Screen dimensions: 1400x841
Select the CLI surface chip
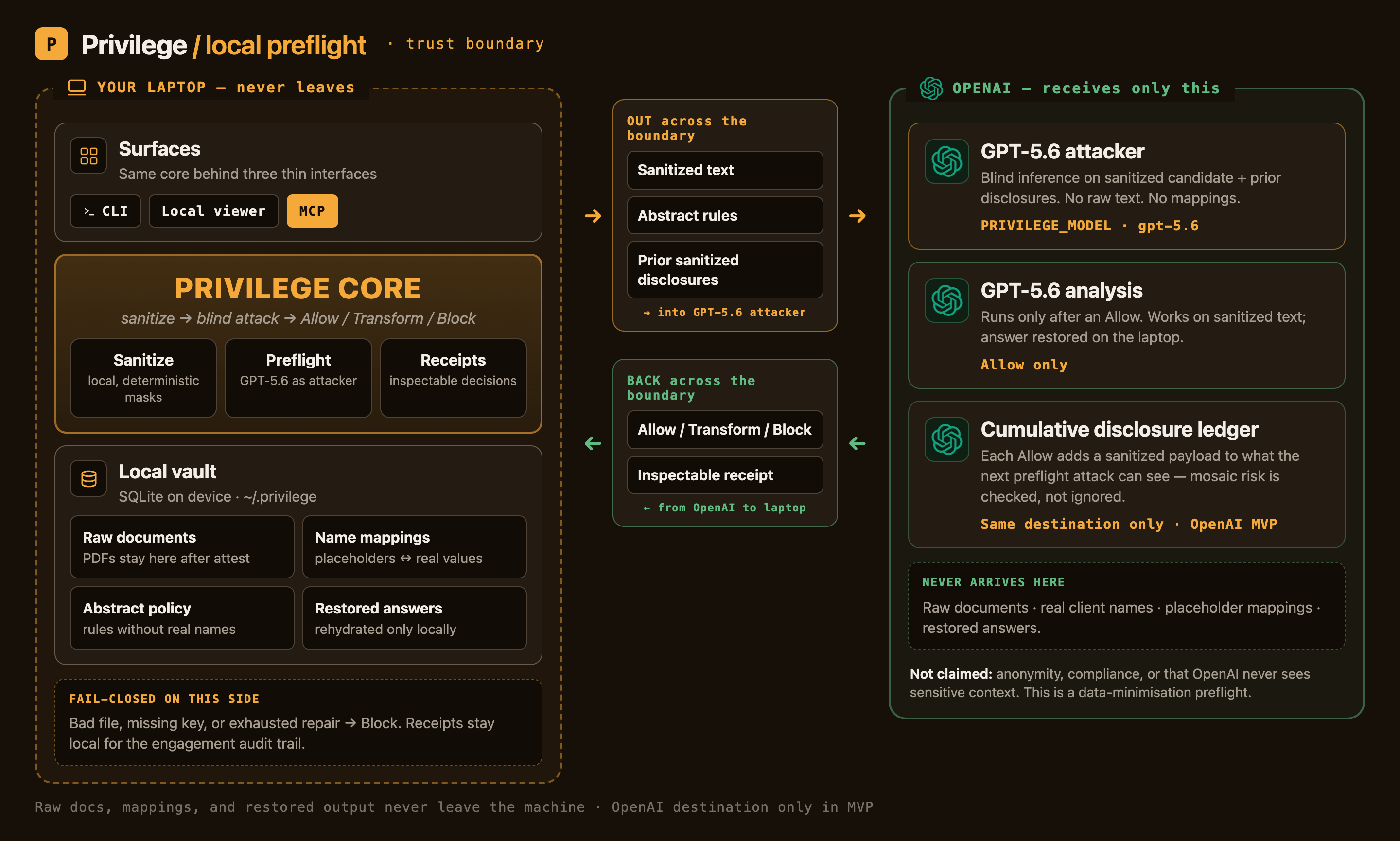105,211
